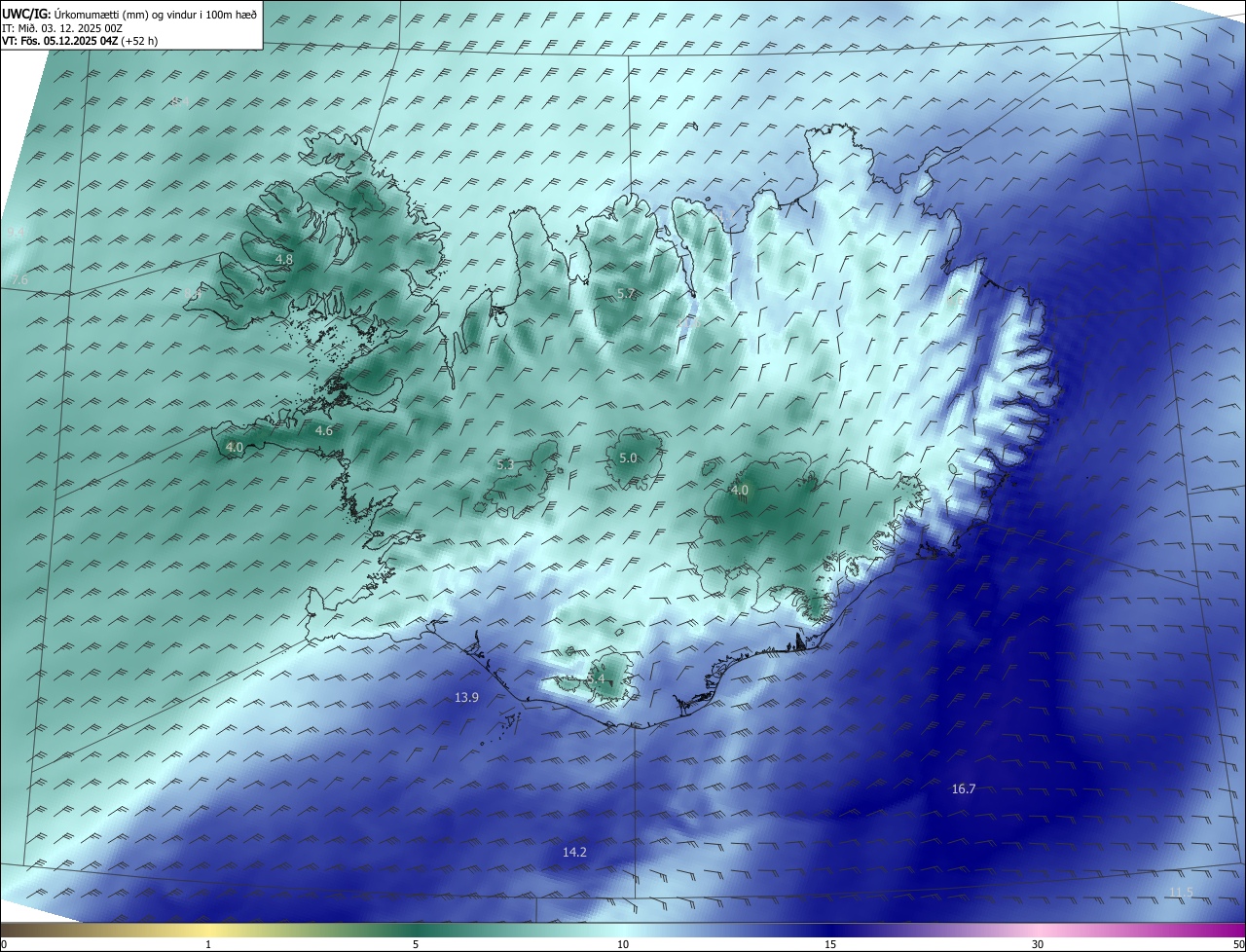Click the '30' tick on the colour scale

(x=1038, y=944)
